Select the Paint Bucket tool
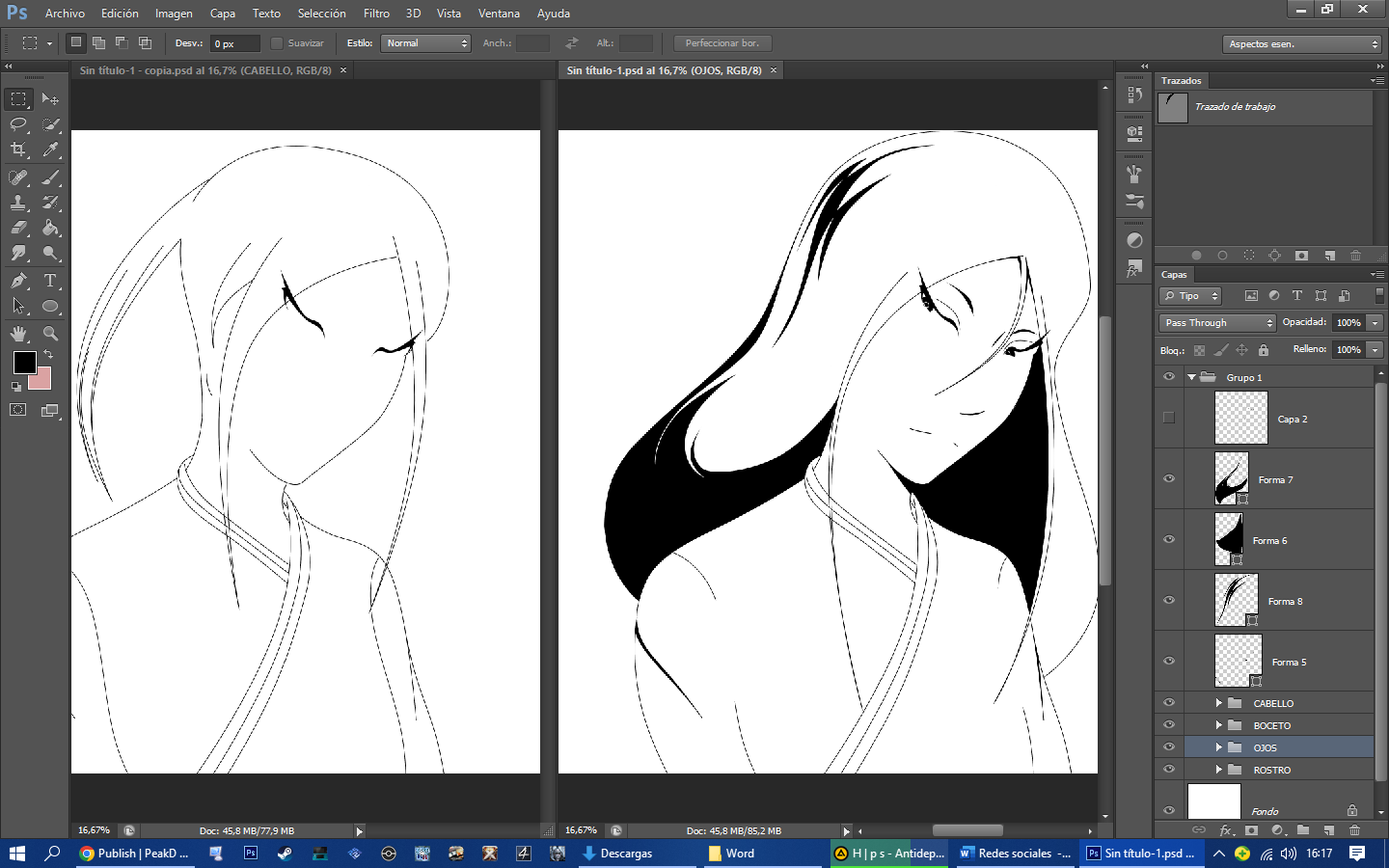Viewport: 1389px width, 868px height. pos(50,228)
